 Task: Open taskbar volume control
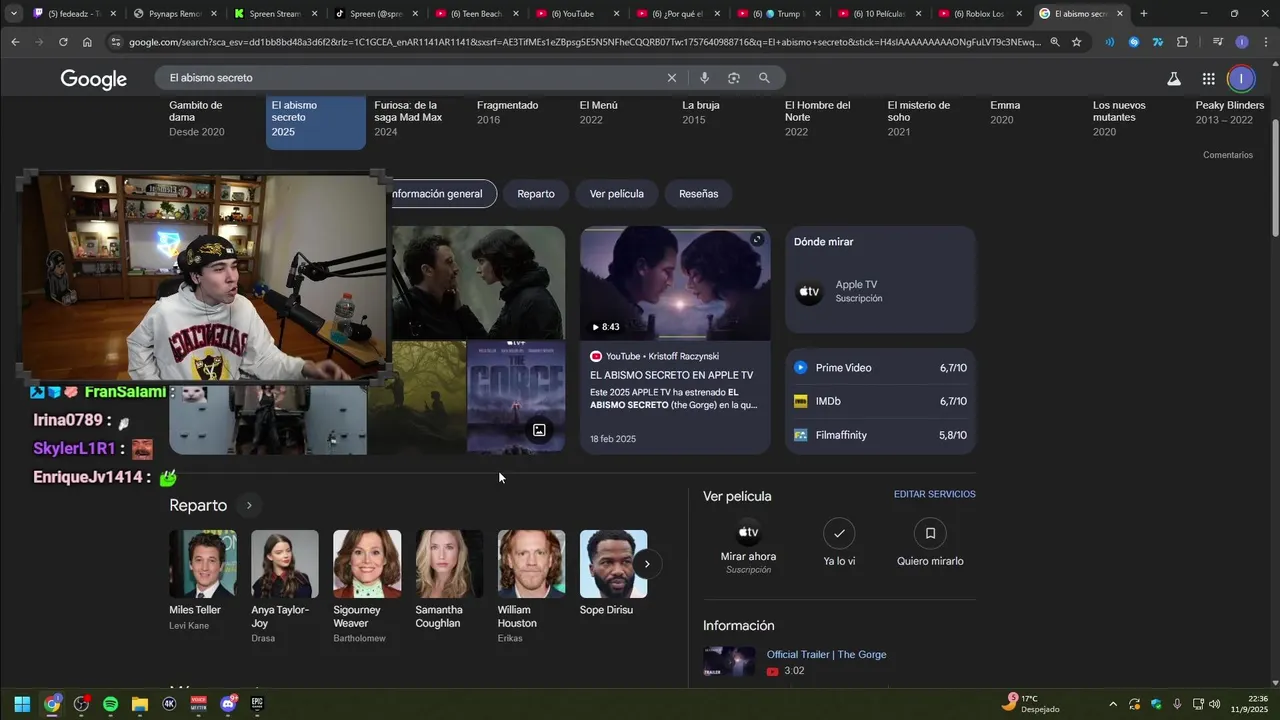tap(1215, 704)
